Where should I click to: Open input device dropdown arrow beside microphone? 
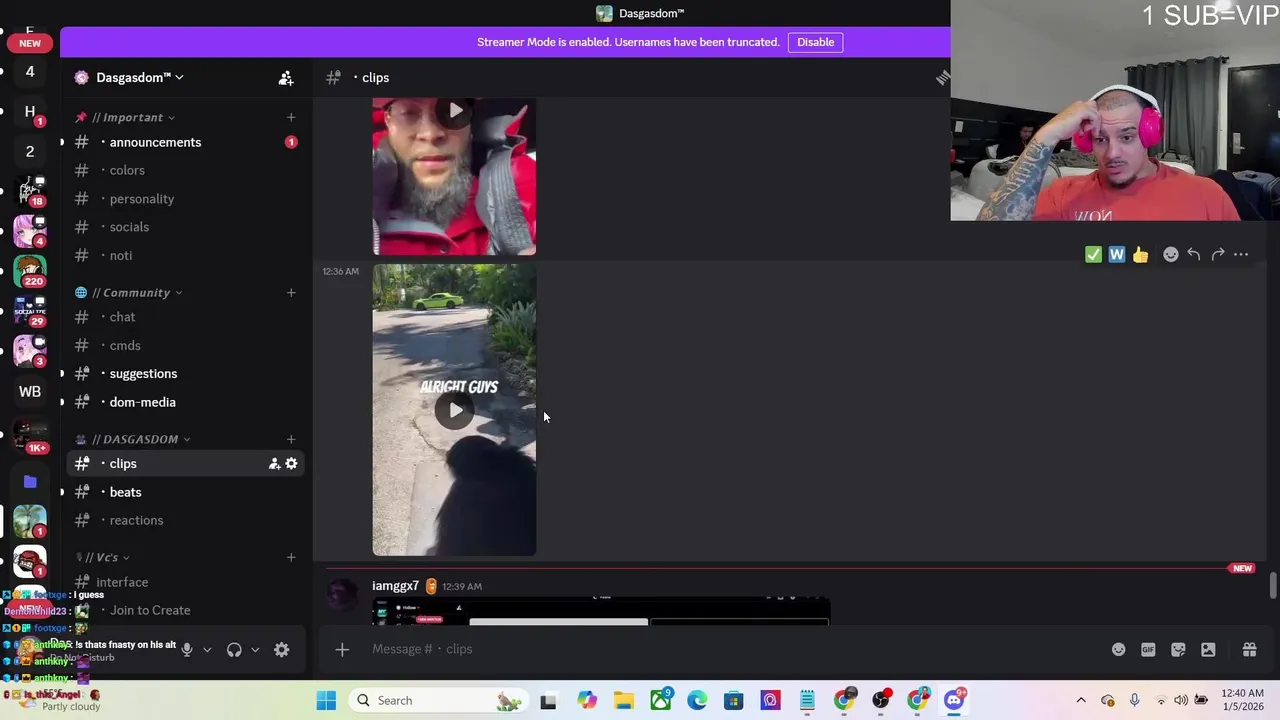[207, 649]
